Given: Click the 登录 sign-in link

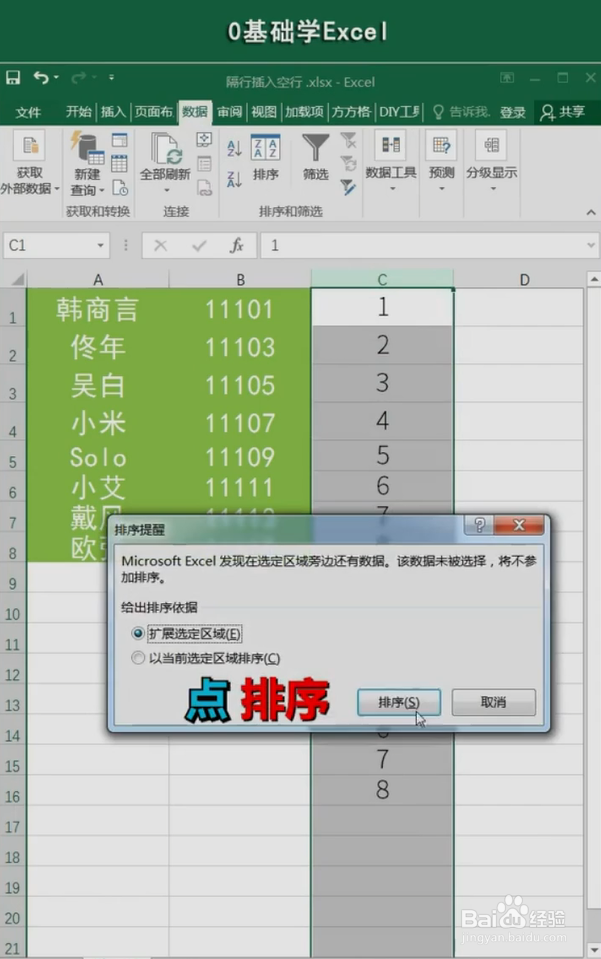Looking at the screenshot, I should (512, 112).
